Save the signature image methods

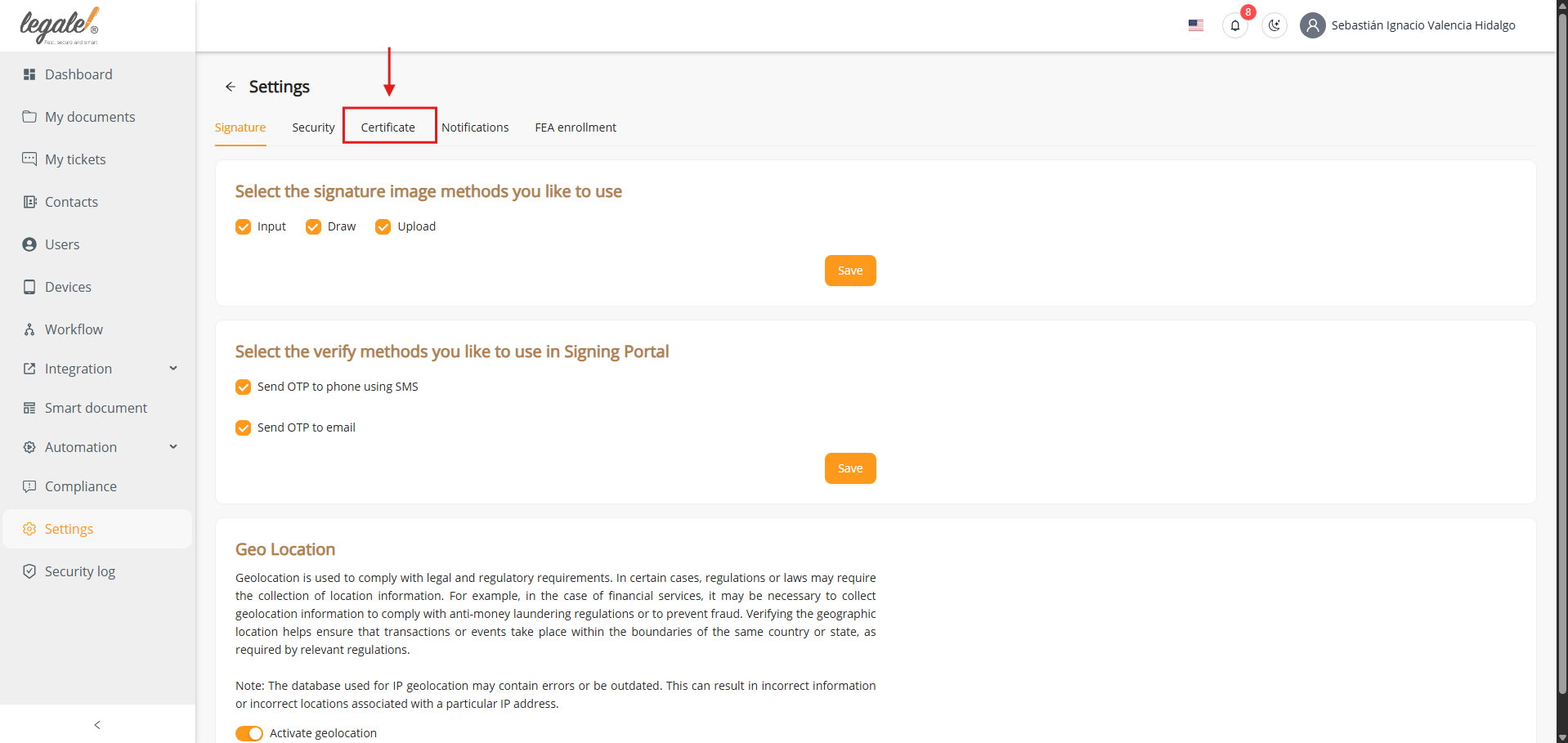[850, 271]
